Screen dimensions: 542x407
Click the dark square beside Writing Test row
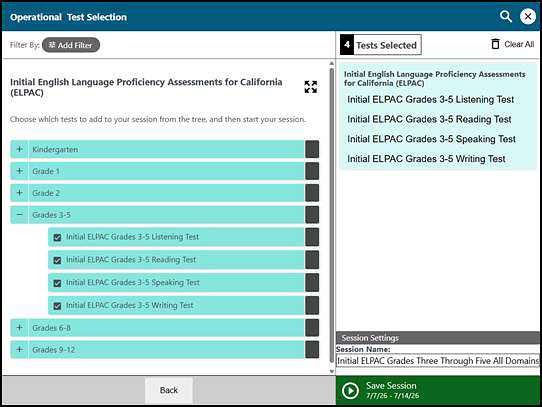(312, 305)
